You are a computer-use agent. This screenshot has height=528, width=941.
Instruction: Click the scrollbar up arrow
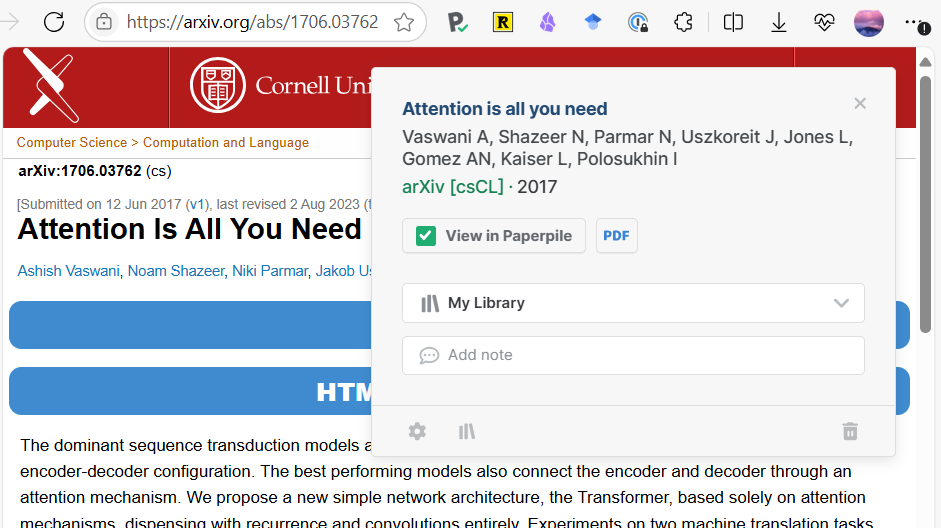pyautogui.click(x=925, y=62)
